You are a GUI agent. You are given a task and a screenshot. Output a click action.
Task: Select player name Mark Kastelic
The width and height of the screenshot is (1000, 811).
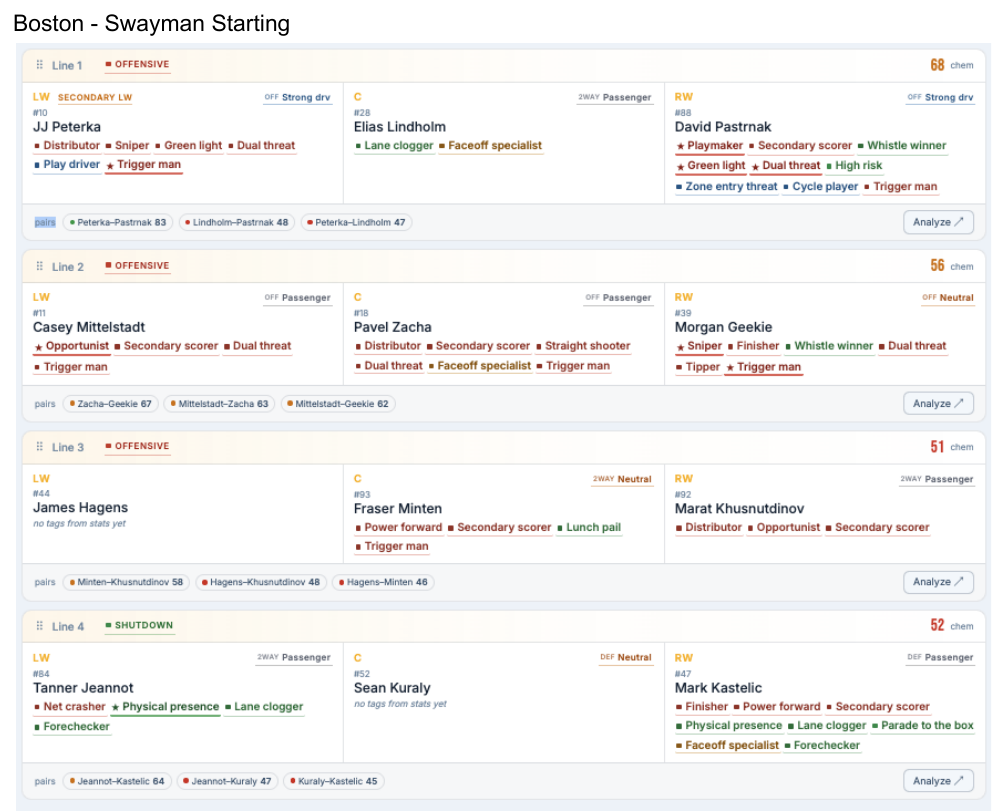coord(719,688)
